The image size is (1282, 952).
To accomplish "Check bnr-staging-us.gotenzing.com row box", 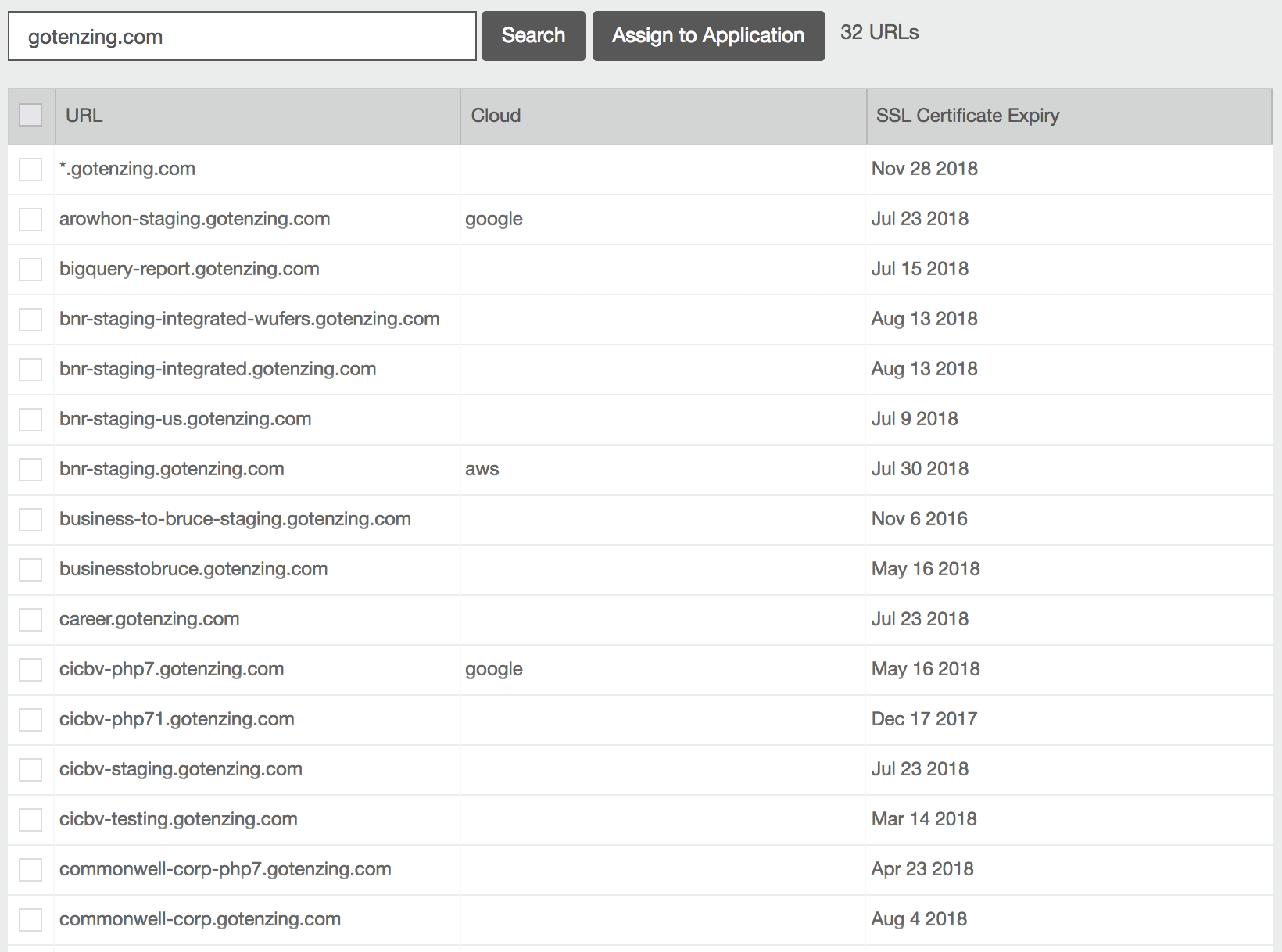I will coord(30,419).
